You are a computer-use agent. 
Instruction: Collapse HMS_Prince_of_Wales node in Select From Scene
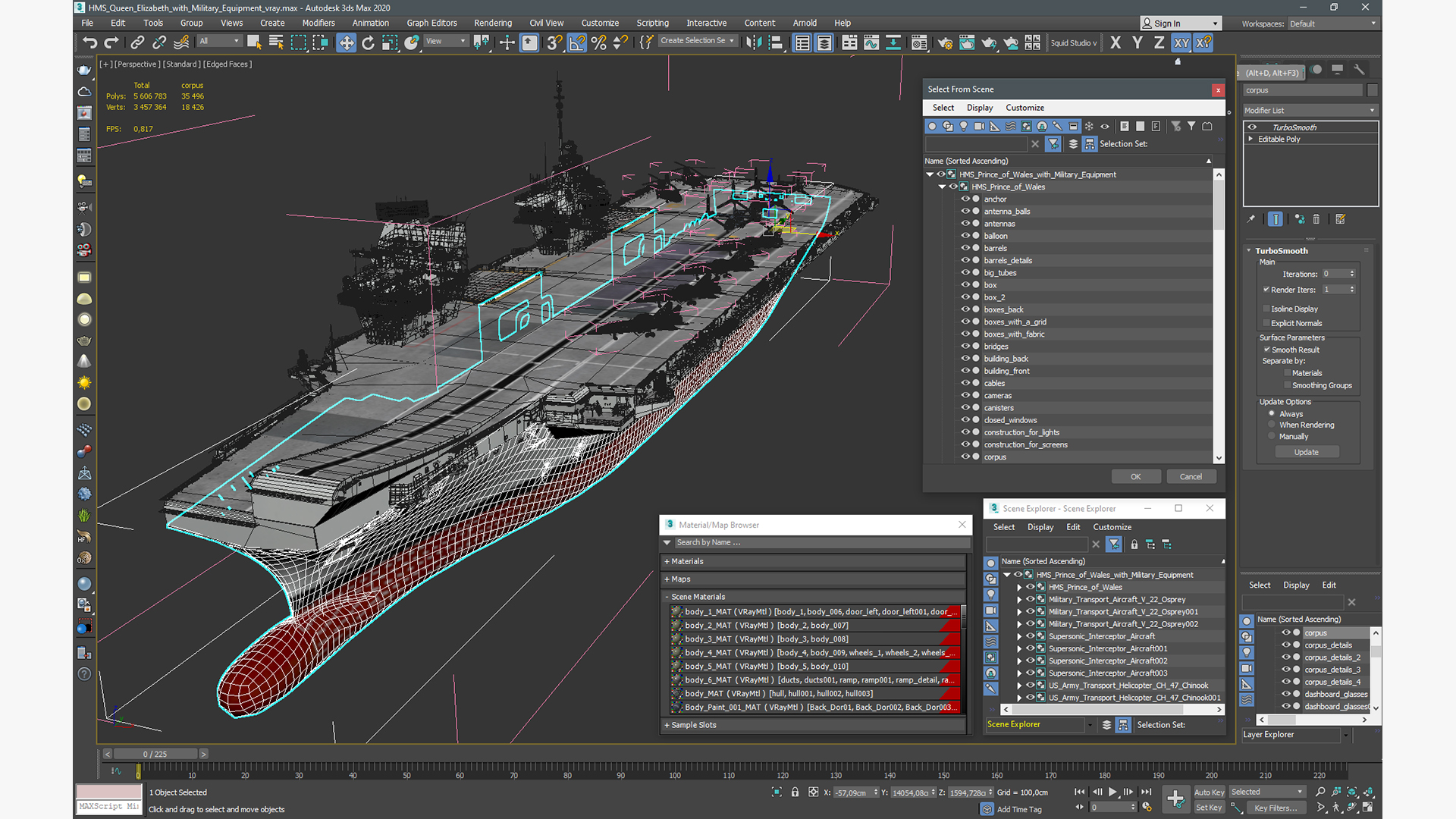943,187
